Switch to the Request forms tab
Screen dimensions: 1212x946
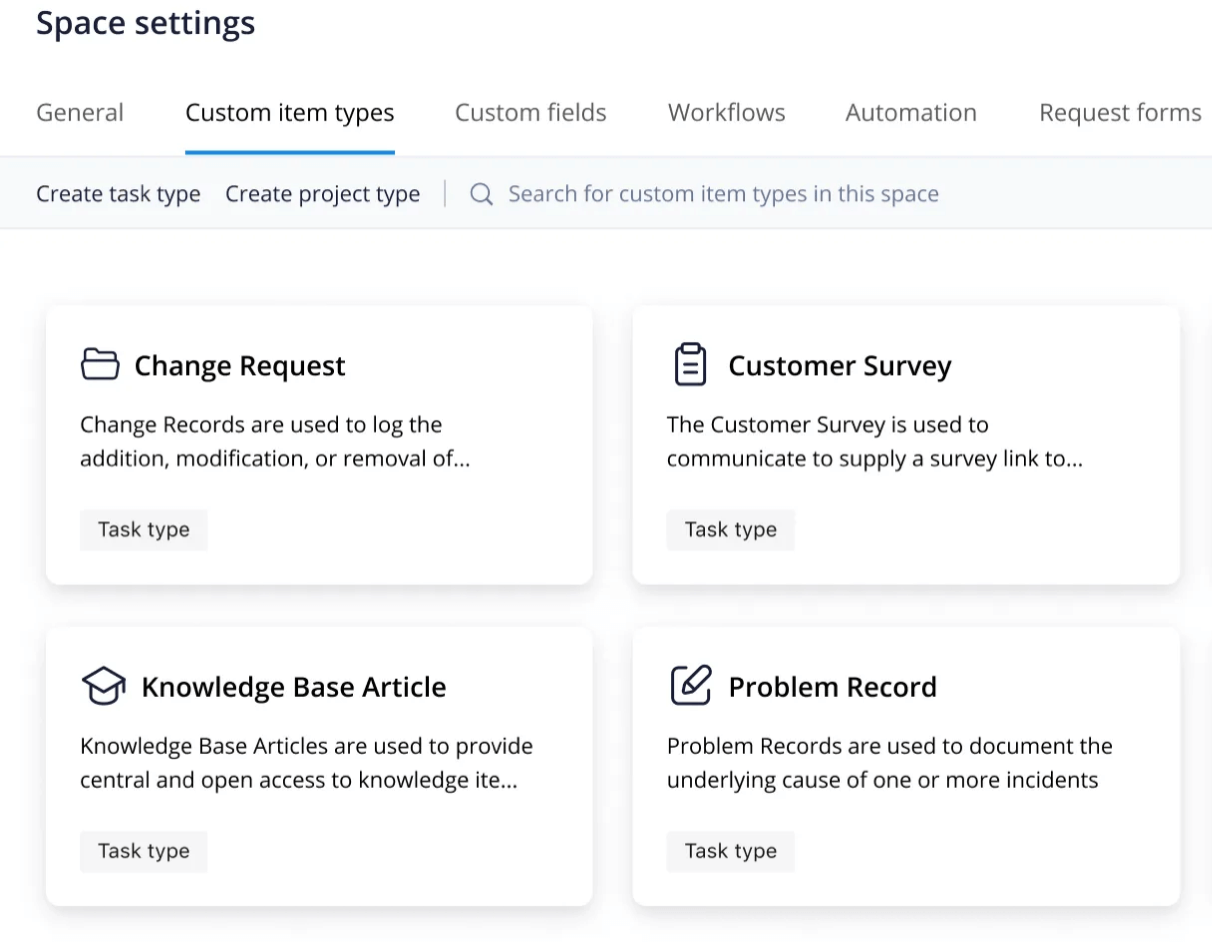(x=1120, y=113)
